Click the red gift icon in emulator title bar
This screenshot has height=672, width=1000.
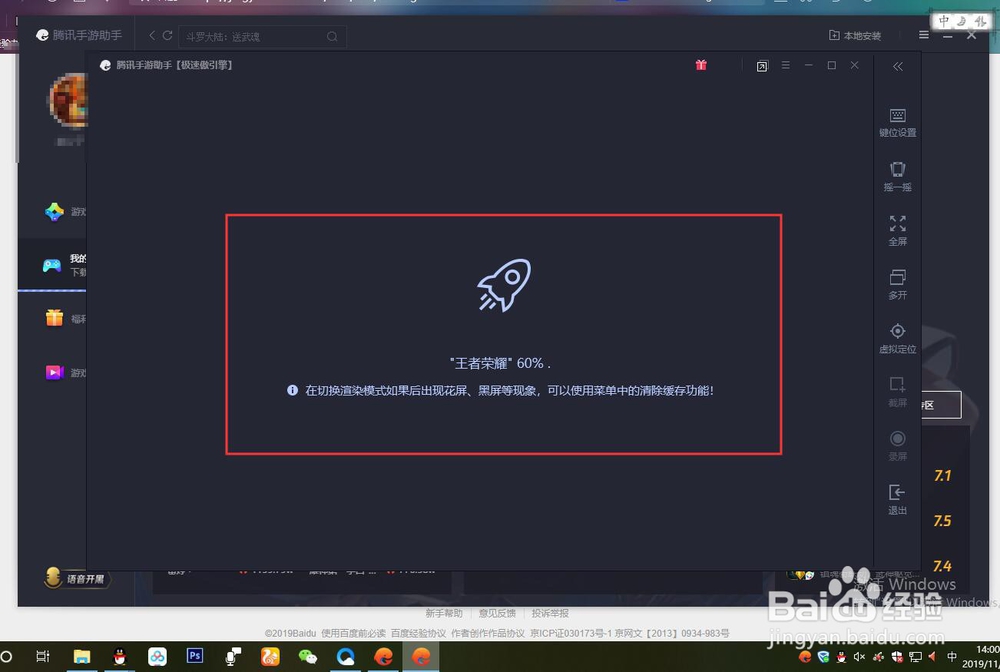pos(701,64)
